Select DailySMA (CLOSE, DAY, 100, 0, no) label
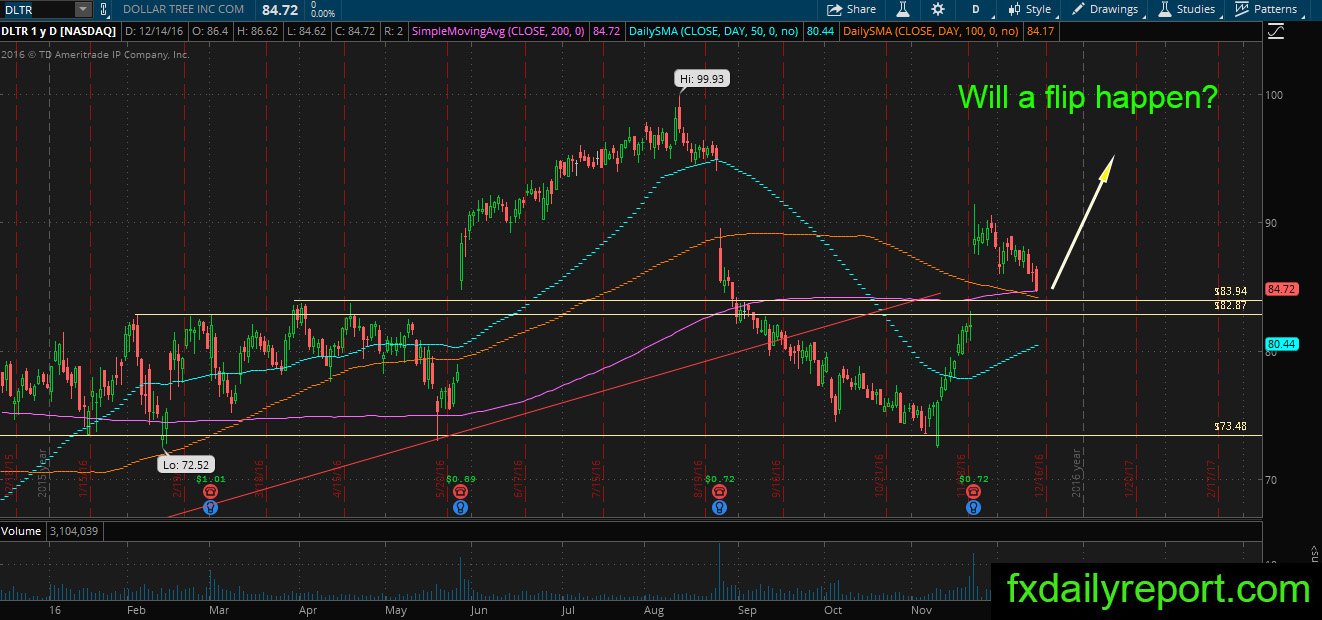This screenshot has width=1322, height=620. 931,32
